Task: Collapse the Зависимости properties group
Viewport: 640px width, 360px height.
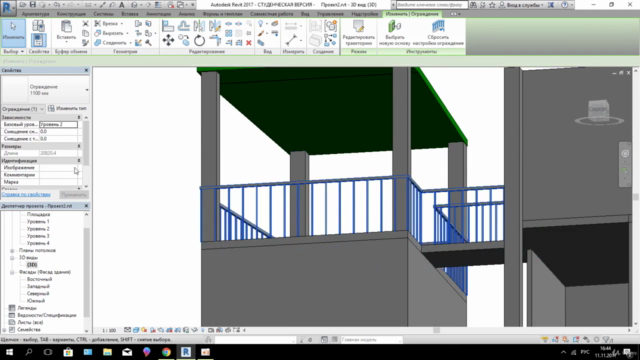Action: (79, 118)
